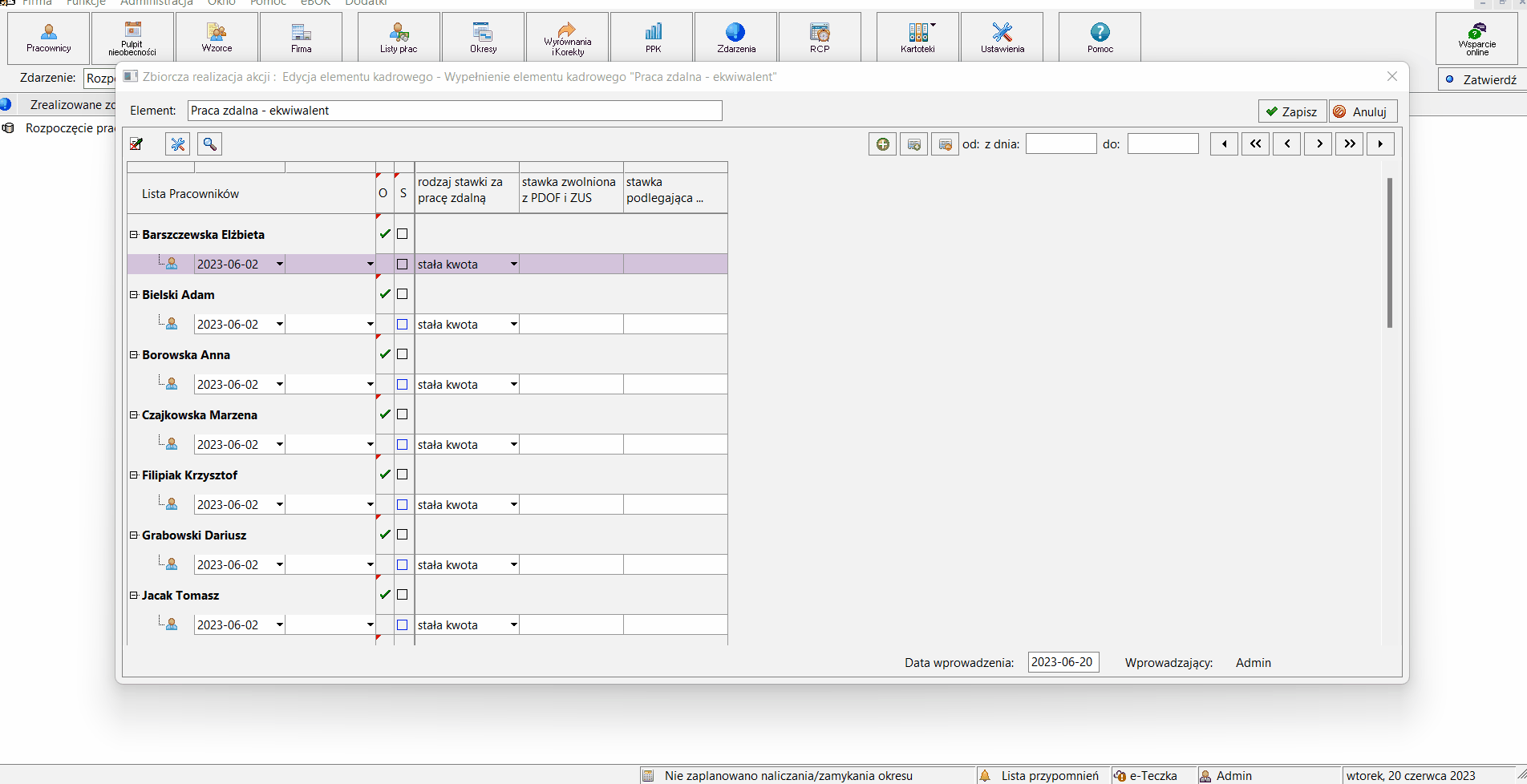1527x784 pixels.
Task: Click the green plus add icon
Action: [x=883, y=144]
